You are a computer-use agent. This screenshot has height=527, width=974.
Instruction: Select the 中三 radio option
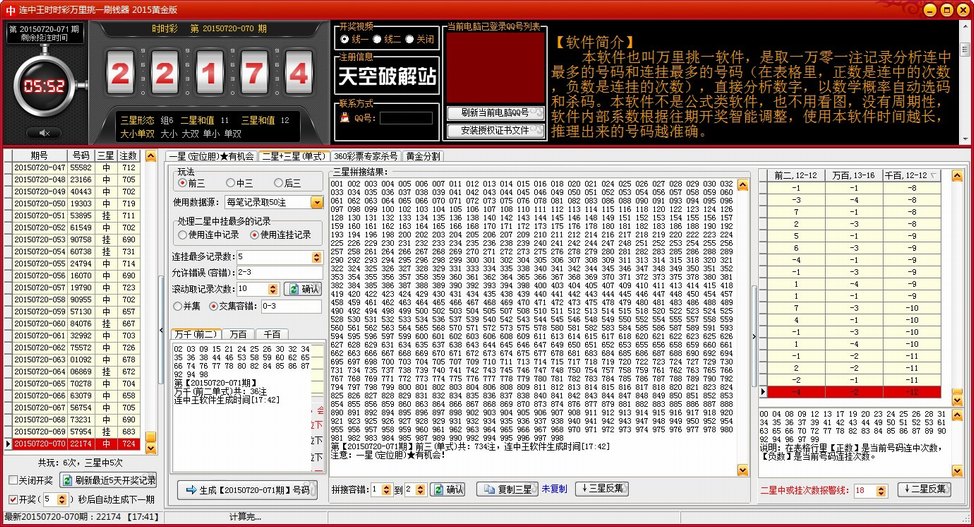click(x=233, y=183)
